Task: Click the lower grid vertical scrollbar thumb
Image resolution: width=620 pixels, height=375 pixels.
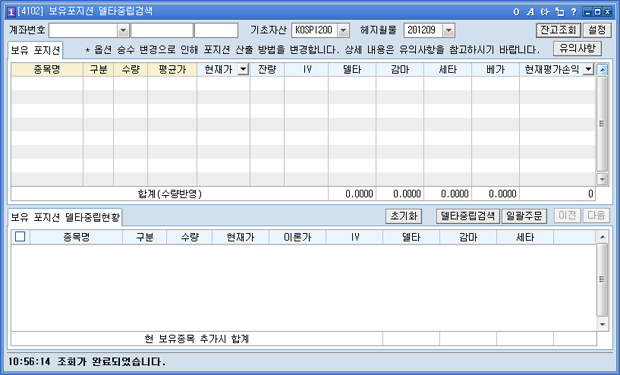Action: 602,280
